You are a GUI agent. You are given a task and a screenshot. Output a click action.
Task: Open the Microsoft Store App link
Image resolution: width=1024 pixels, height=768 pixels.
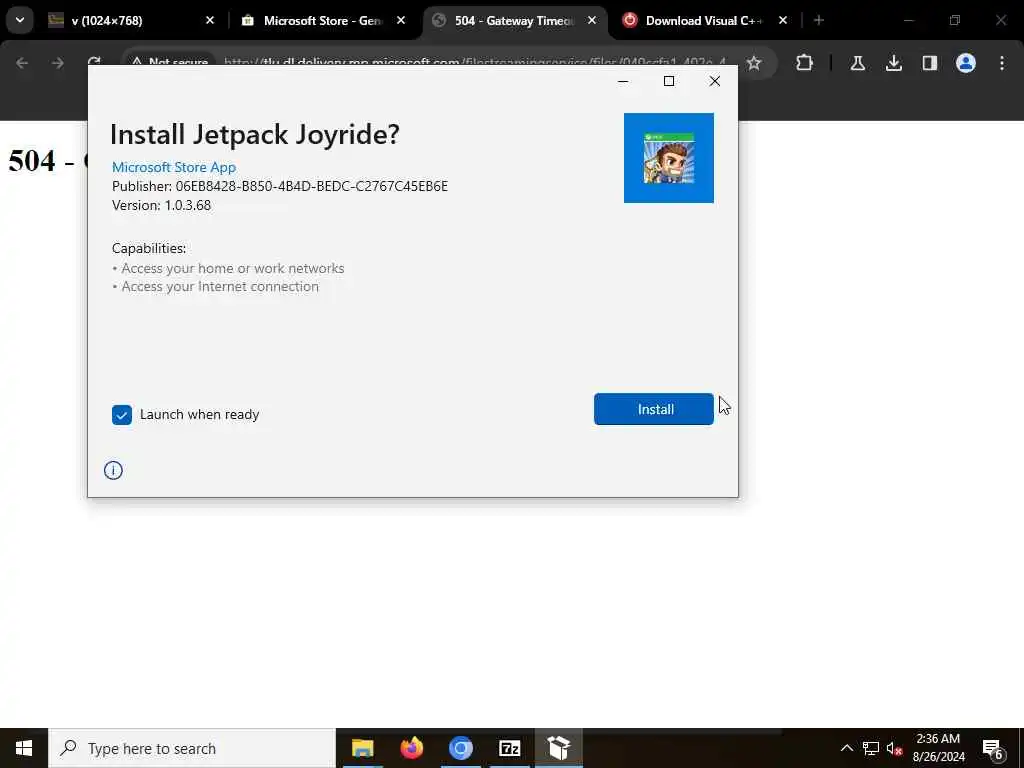click(x=174, y=167)
